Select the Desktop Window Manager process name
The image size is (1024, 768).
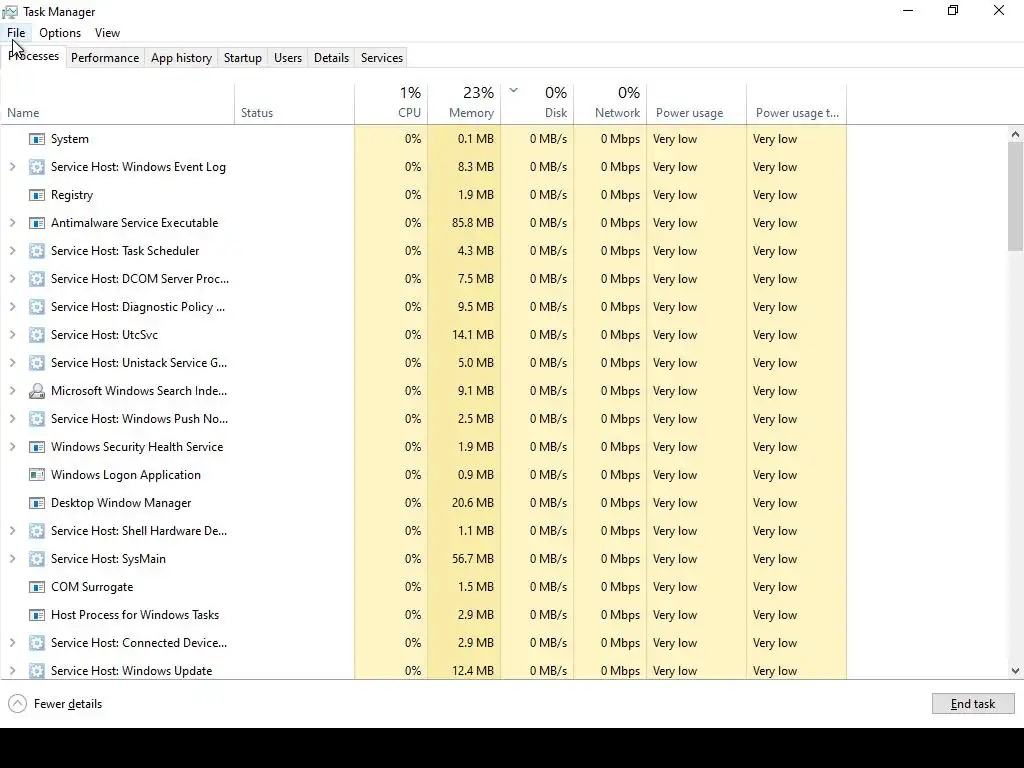click(x=121, y=504)
